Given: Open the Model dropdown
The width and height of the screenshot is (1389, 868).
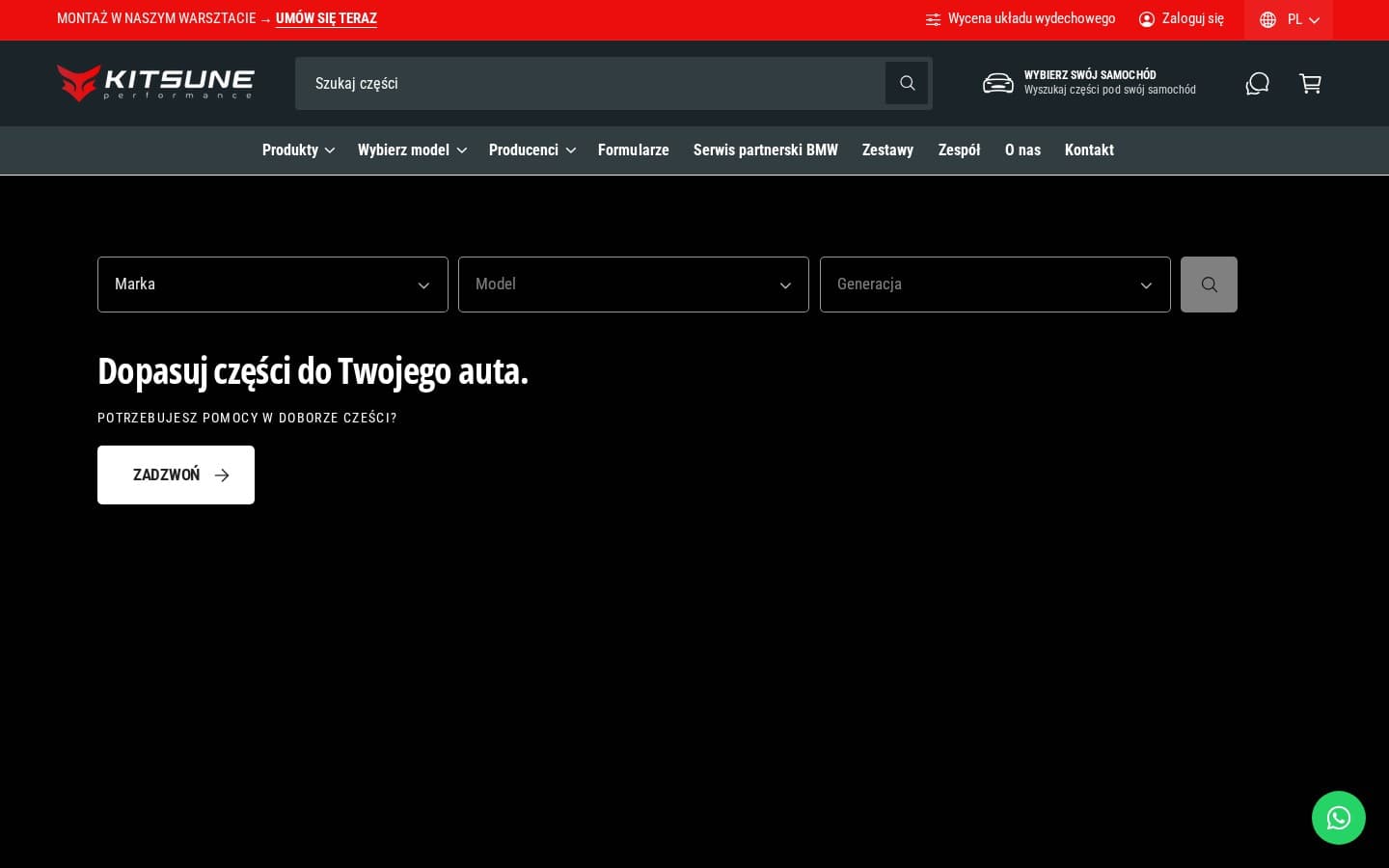Looking at the screenshot, I should pos(633,285).
